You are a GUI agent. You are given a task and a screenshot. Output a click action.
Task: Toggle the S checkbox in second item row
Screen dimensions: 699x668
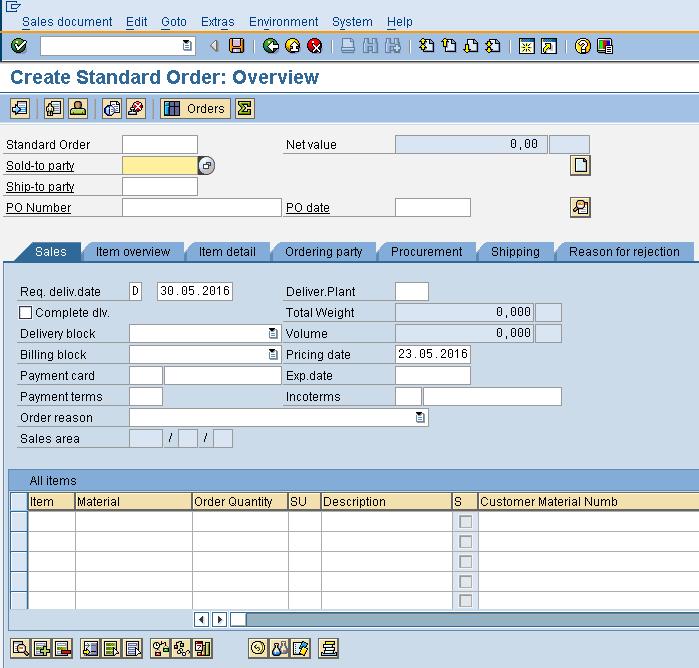click(x=465, y=541)
